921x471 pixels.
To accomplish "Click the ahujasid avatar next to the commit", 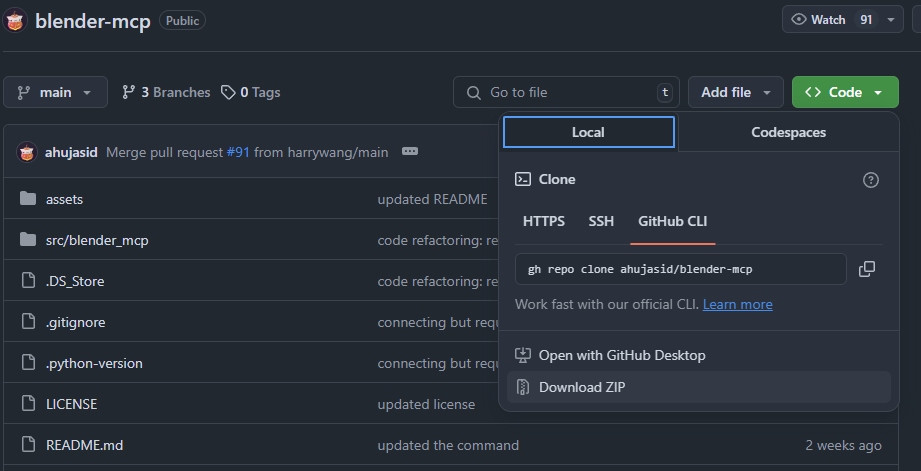I will tap(27, 152).
